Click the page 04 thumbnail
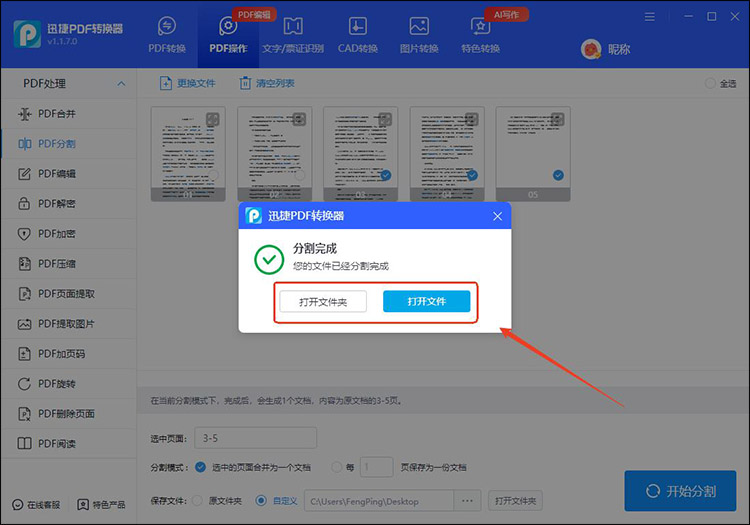 (x=447, y=153)
